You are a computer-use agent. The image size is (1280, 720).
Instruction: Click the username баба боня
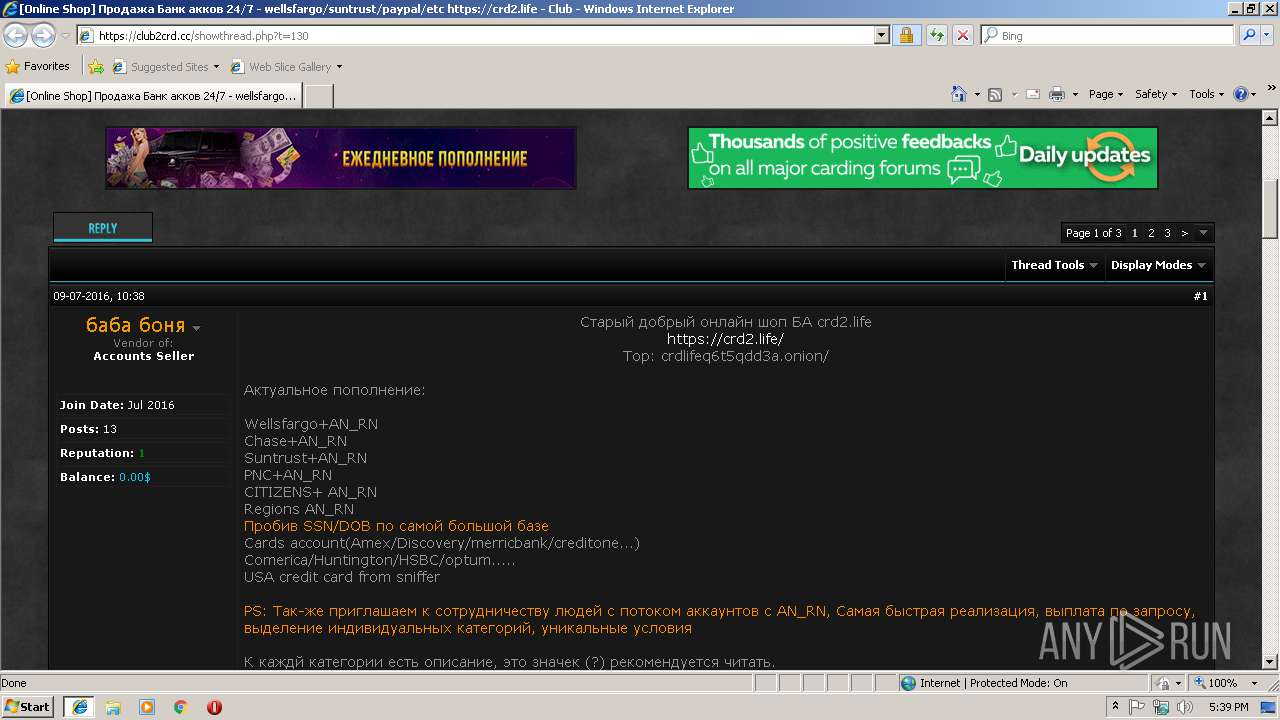136,325
